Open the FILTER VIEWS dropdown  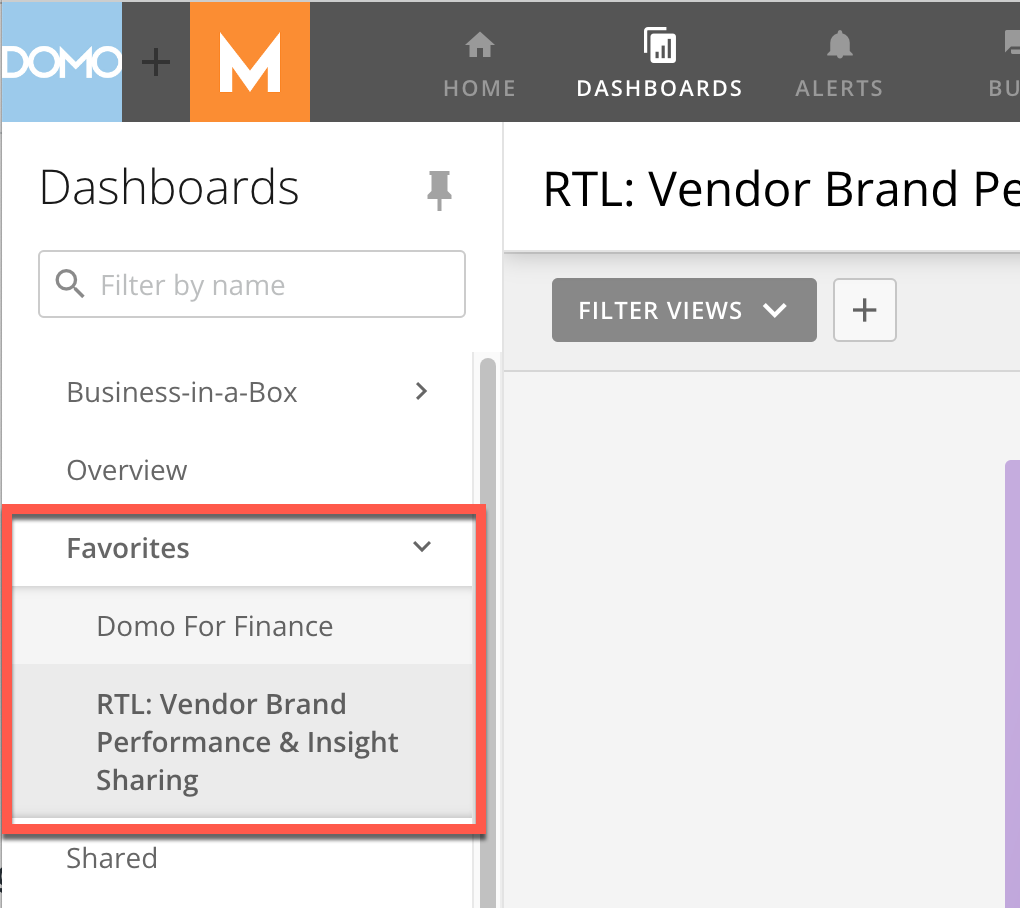683,310
